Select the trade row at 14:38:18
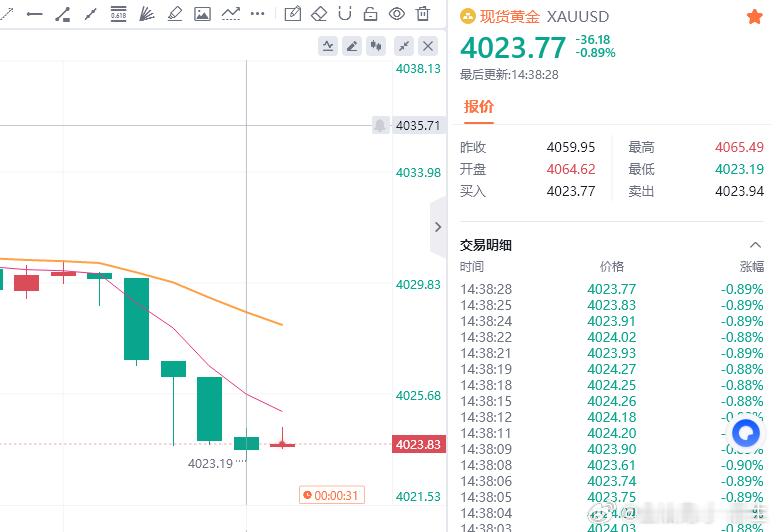776x532 pixels. [x=612, y=385]
